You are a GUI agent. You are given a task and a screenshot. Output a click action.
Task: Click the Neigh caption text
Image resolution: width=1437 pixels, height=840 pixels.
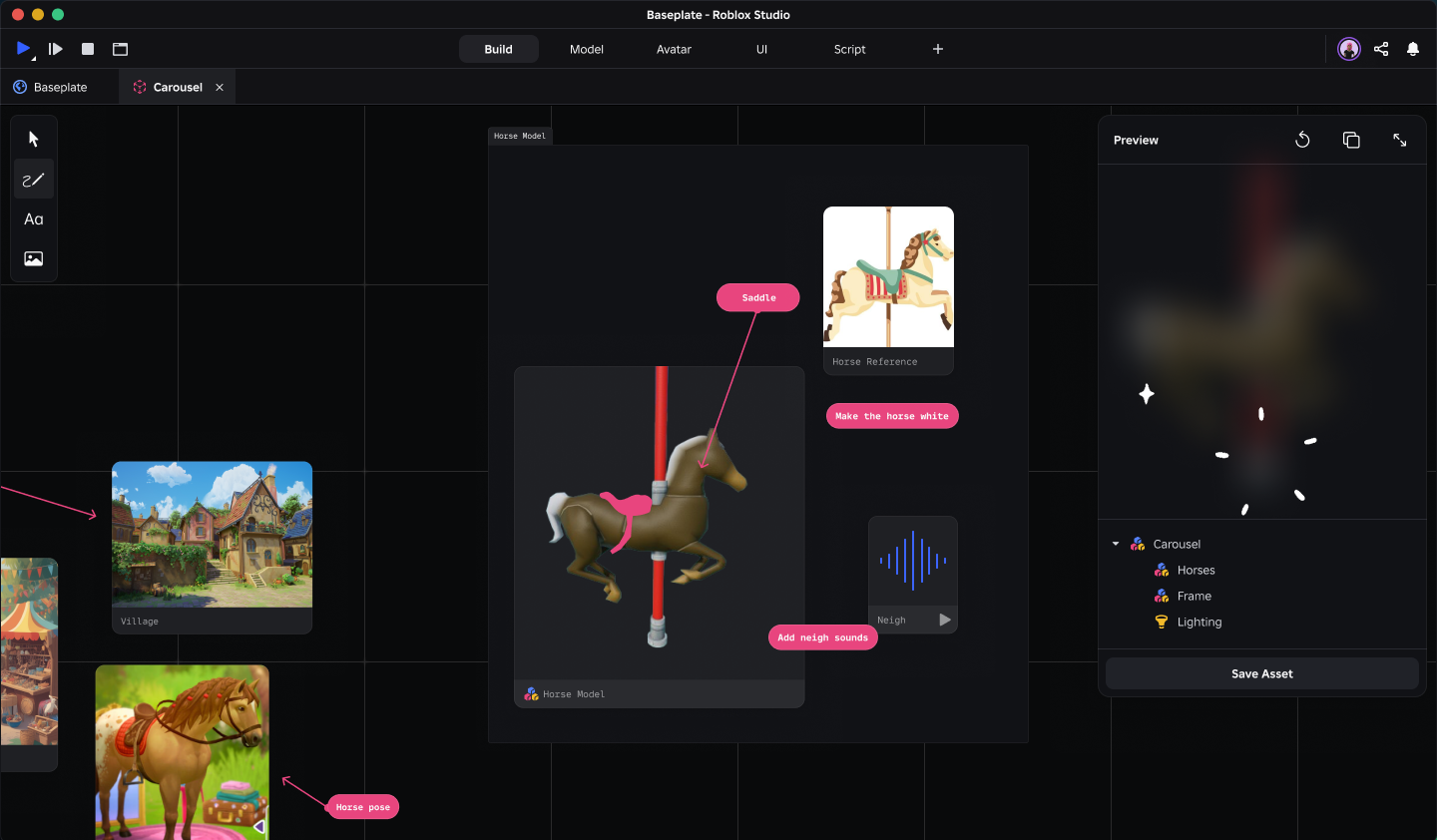[x=891, y=621]
